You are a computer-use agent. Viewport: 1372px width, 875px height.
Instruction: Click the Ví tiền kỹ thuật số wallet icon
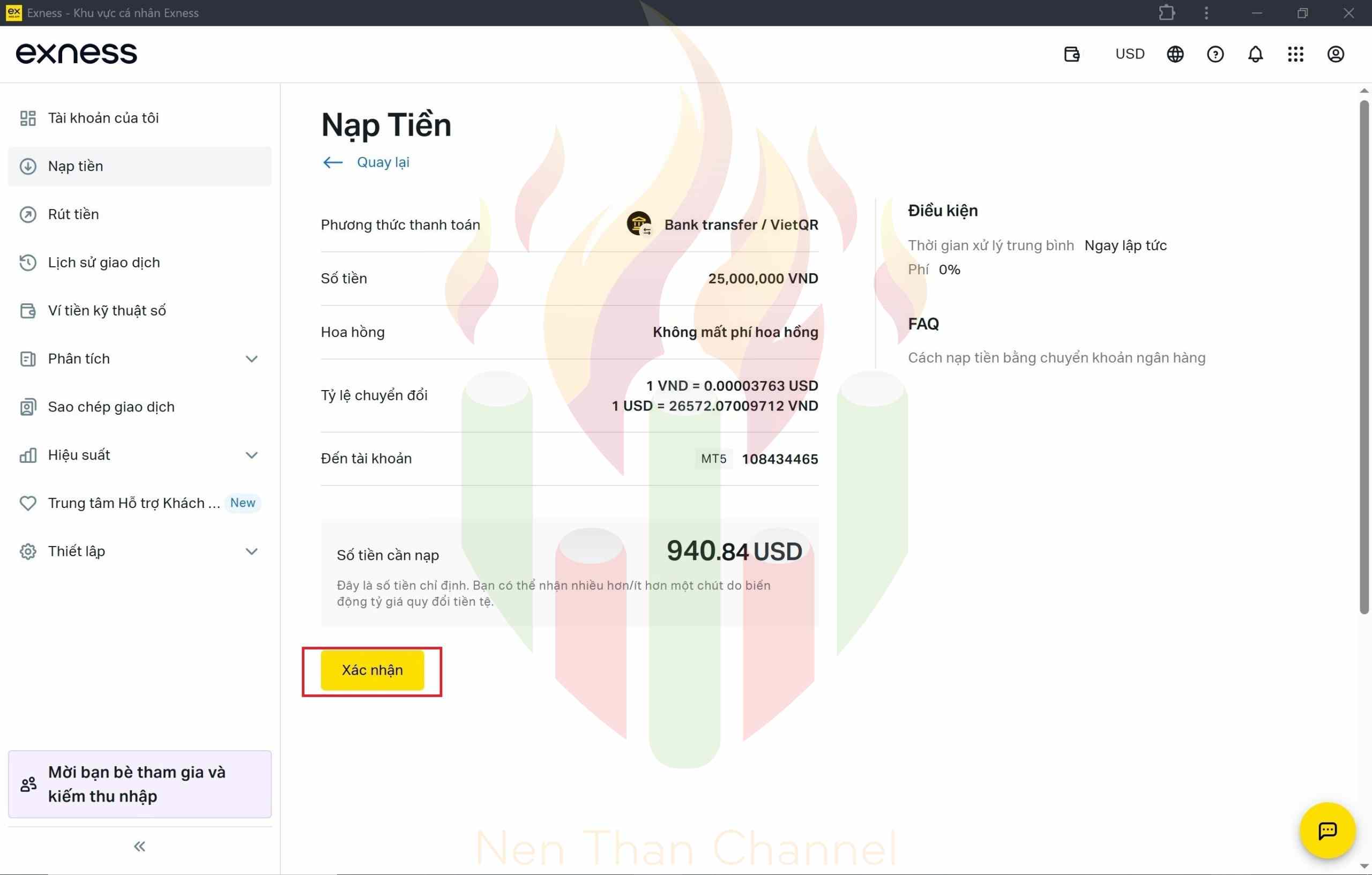pyautogui.click(x=28, y=310)
